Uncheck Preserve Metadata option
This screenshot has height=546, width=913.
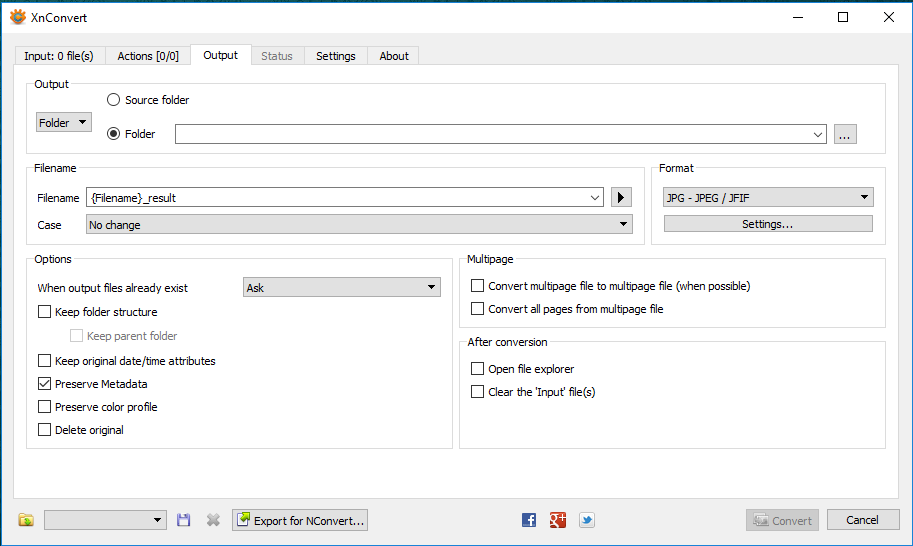44,384
